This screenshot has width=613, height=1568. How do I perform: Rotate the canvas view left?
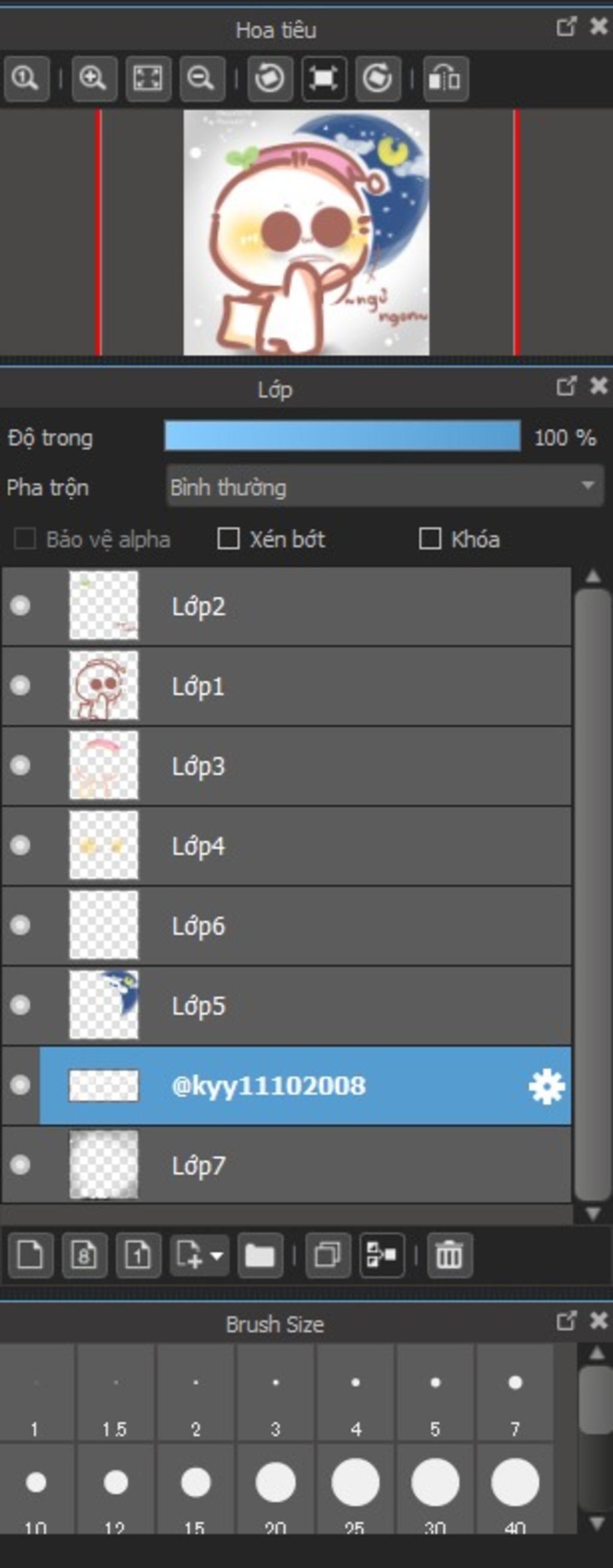[269, 78]
